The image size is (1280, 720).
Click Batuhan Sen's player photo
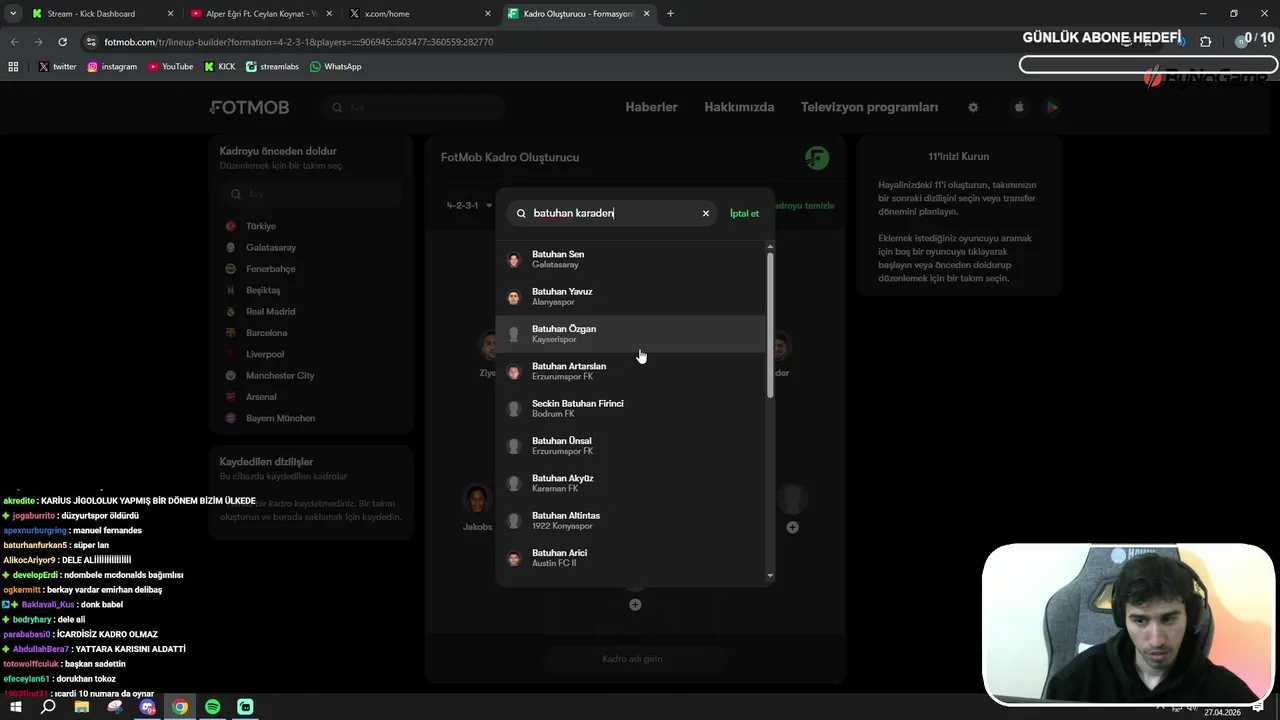(x=514, y=260)
